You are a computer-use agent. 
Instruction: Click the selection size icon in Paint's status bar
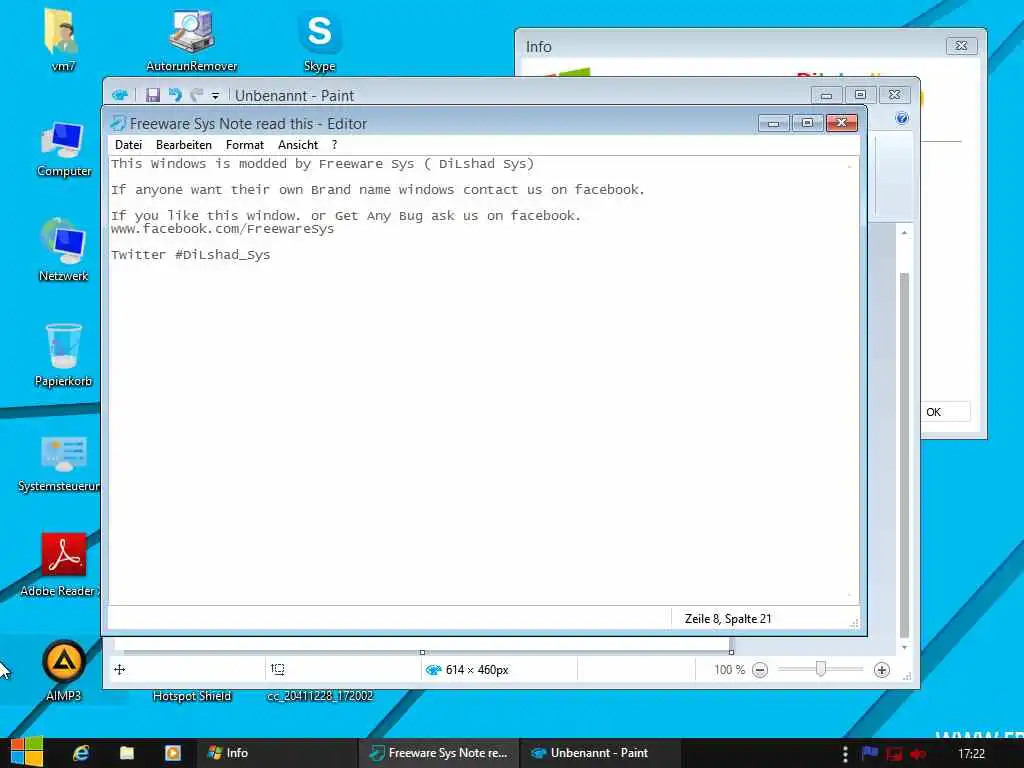[x=278, y=669]
